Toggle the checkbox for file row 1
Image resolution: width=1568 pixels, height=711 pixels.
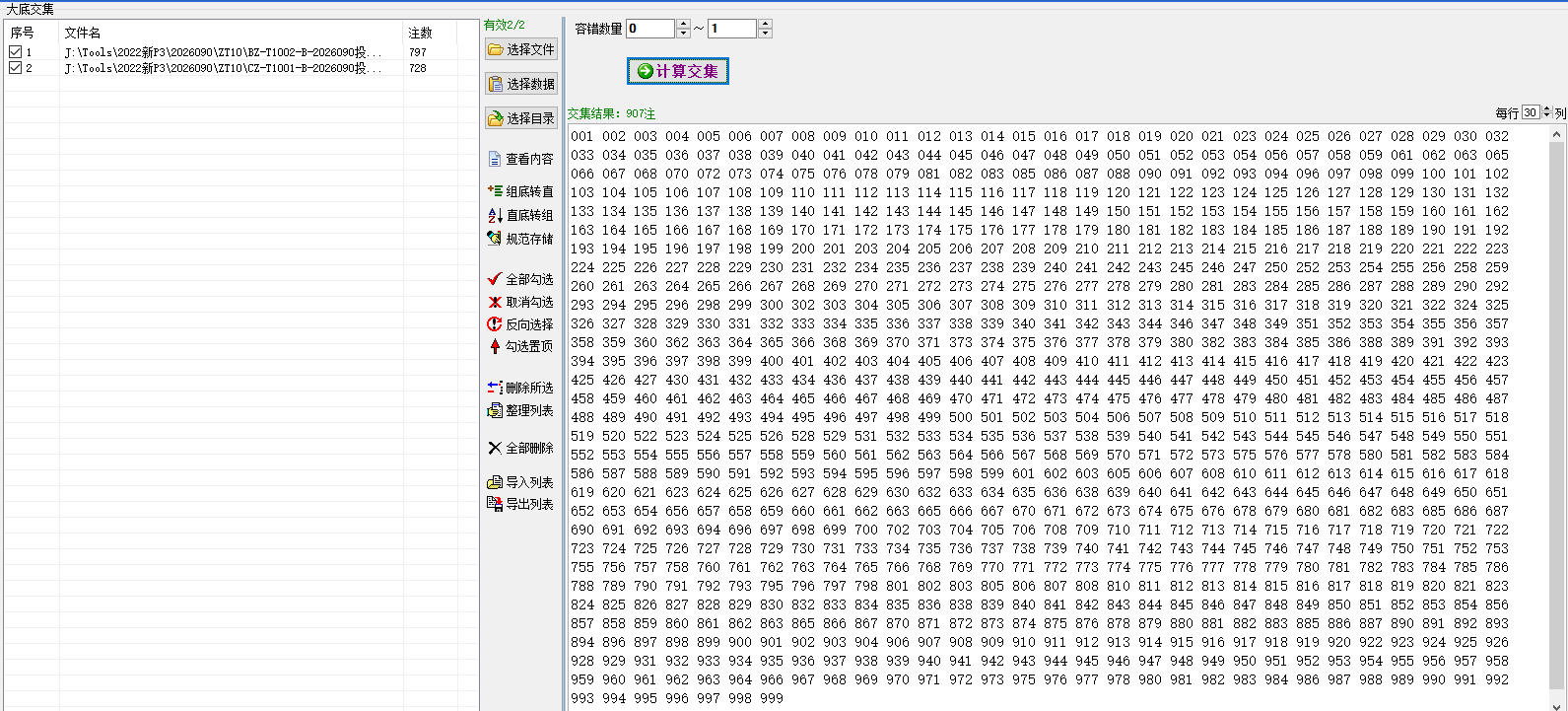tap(16, 52)
